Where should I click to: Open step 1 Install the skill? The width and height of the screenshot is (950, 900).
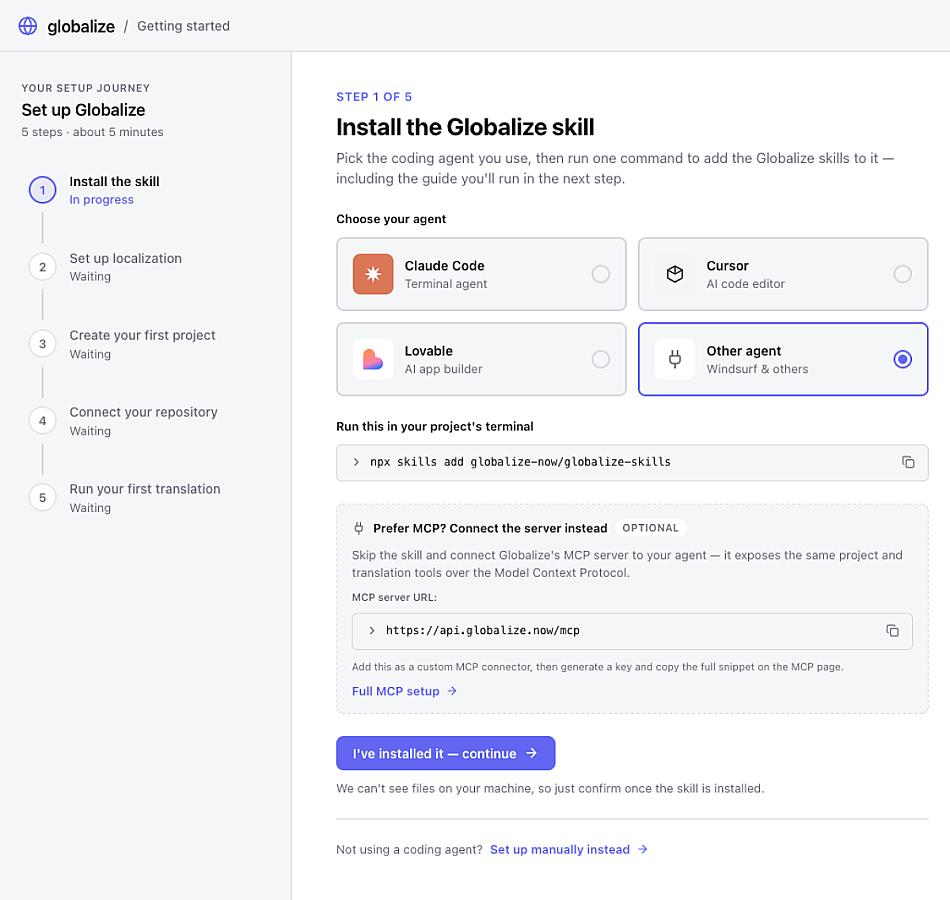click(x=114, y=181)
